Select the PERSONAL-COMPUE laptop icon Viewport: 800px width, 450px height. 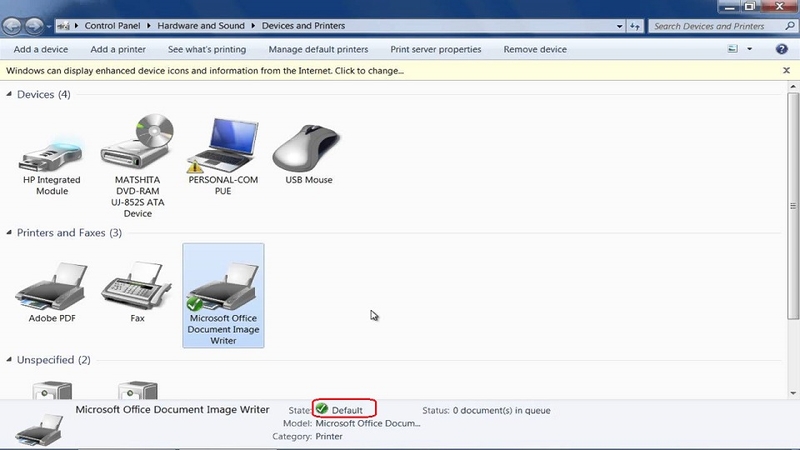(x=223, y=145)
